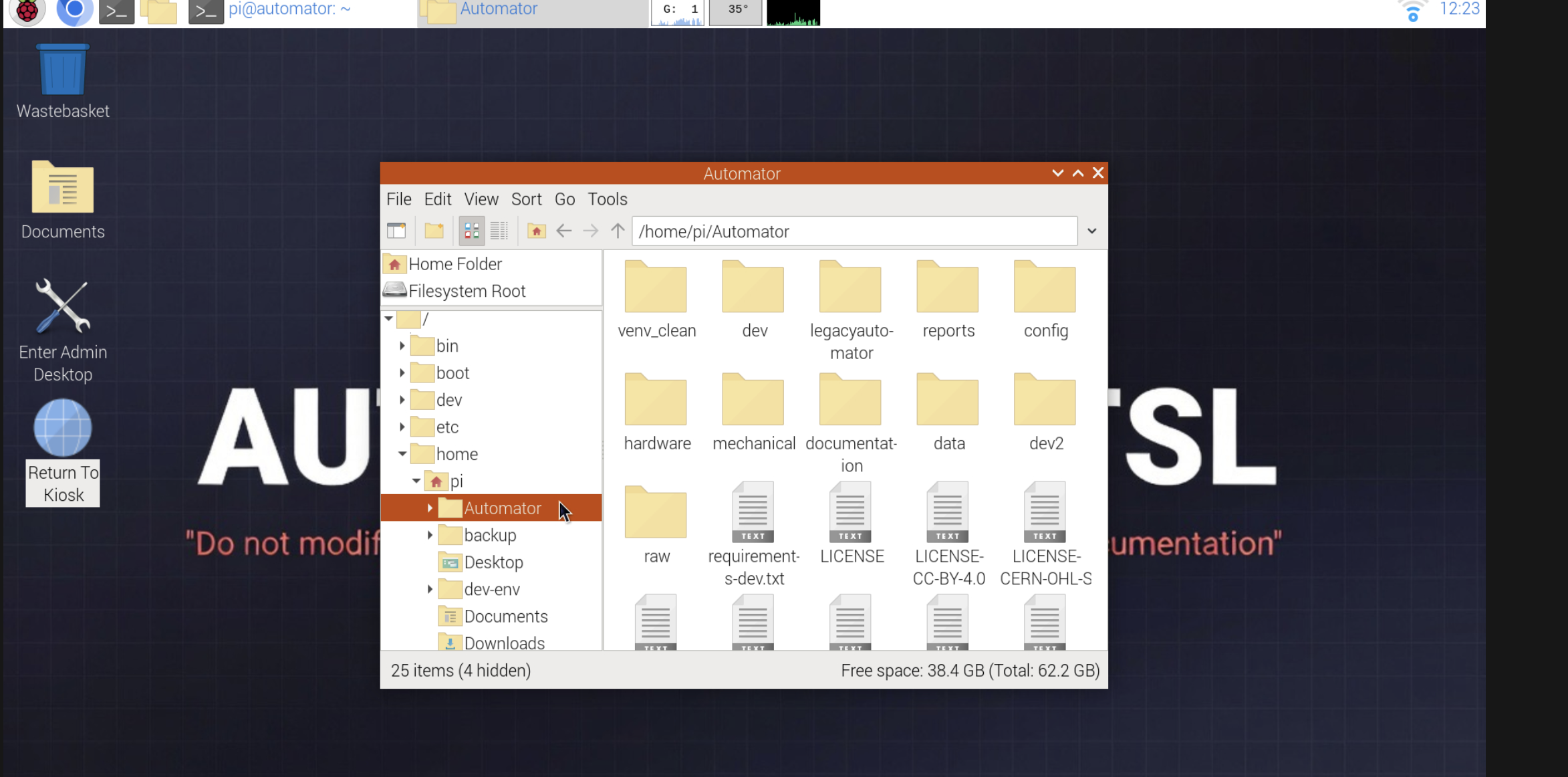Image resolution: width=1568 pixels, height=777 pixels.
Task: Click the back navigation arrow
Action: click(563, 231)
